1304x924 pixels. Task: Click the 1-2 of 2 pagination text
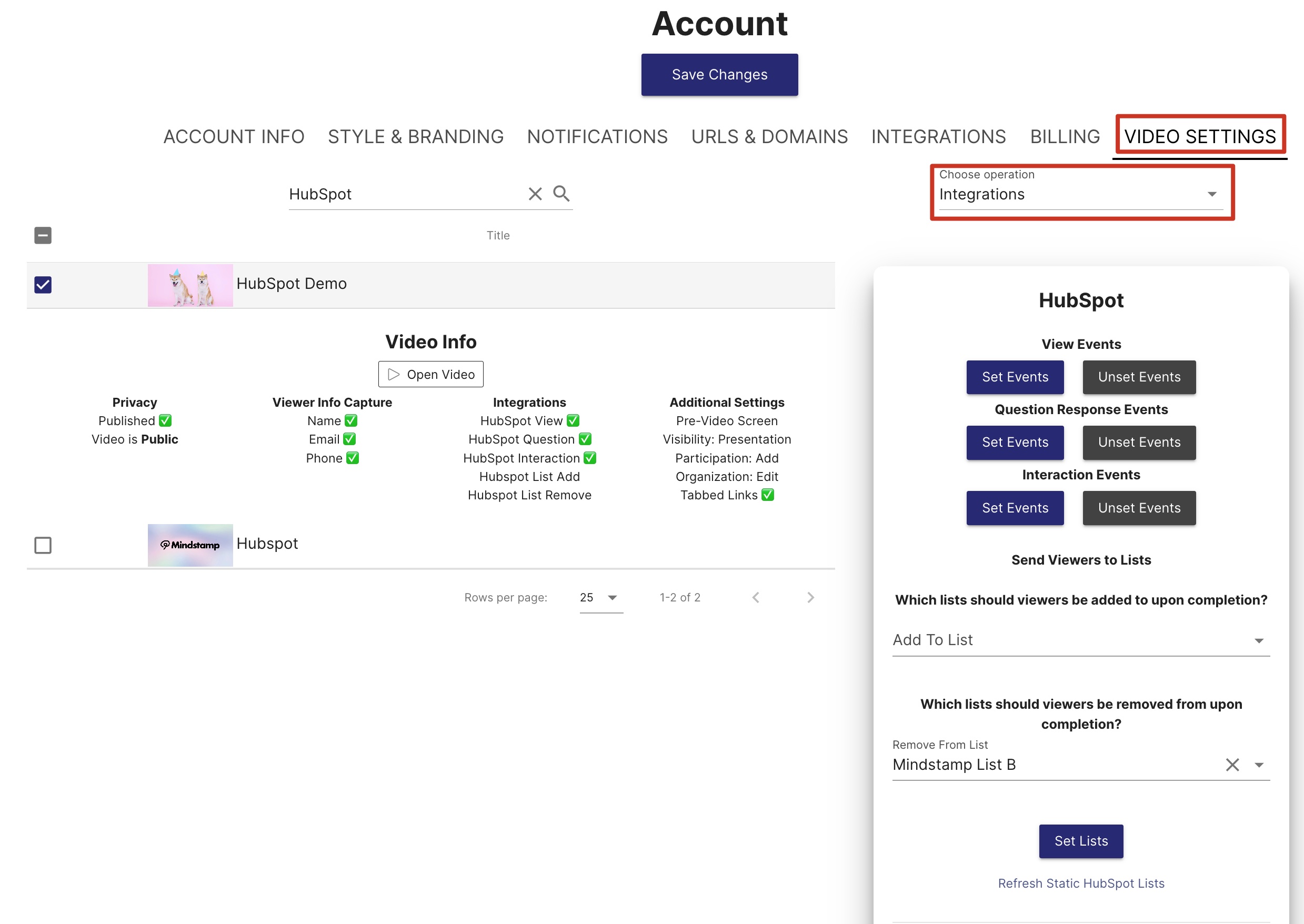680,597
